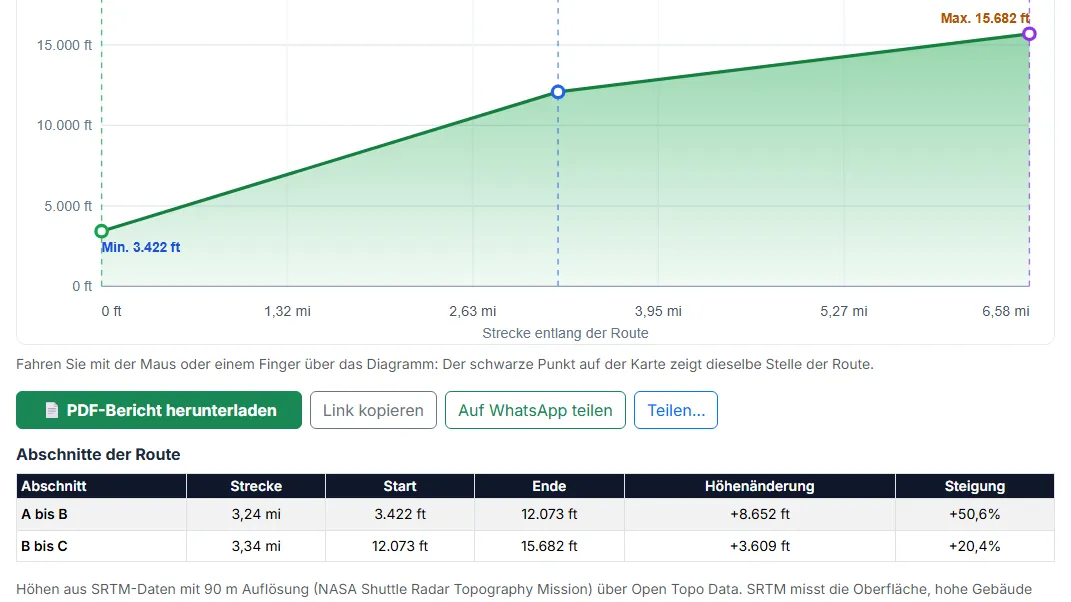The width and height of the screenshot is (1071, 602).
Task: Select the B bis C row label
Action: click(x=44, y=546)
